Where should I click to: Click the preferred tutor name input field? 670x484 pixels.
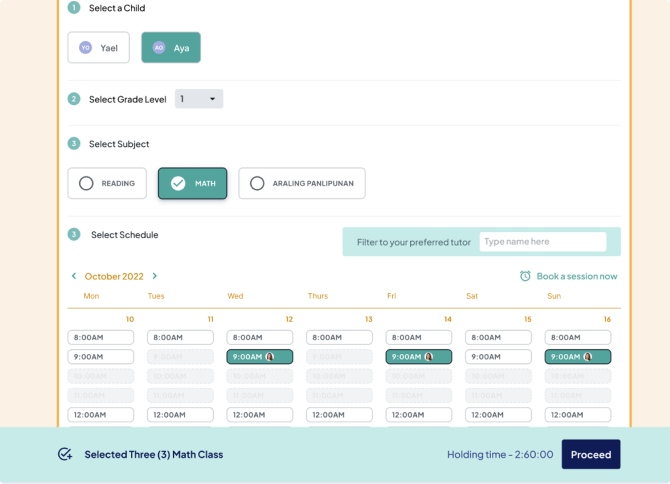click(x=542, y=242)
